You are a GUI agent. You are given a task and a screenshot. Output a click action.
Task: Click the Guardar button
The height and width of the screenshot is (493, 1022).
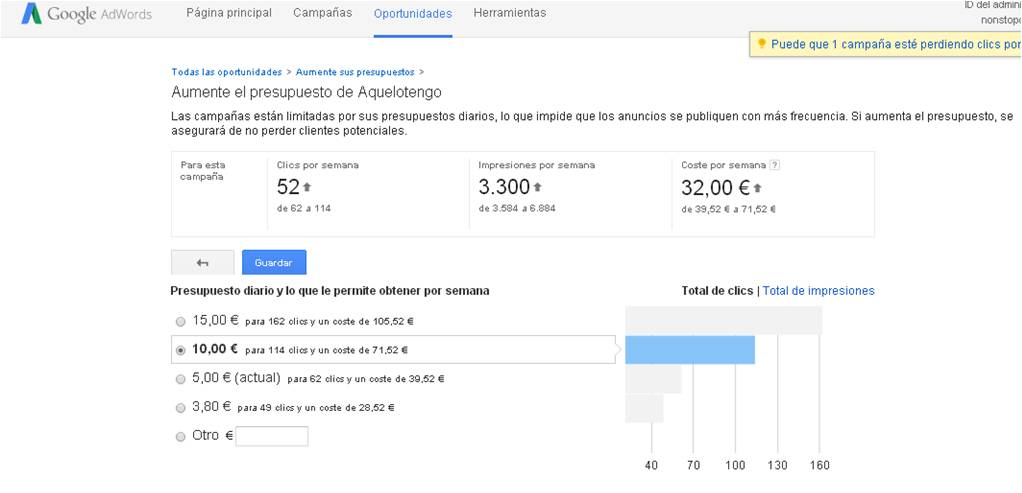click(x=274, y=262)
